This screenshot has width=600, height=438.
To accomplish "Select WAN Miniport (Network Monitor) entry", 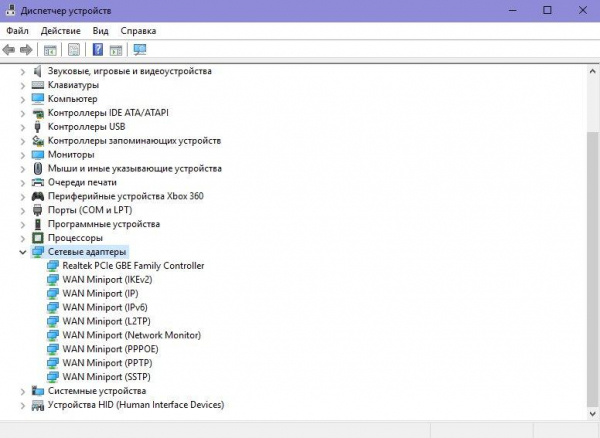I will pyautogui.click(x=132, y=335).
